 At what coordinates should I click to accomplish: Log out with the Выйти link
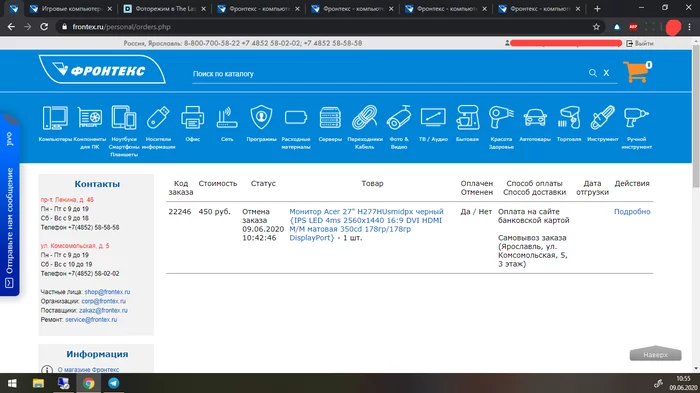pos(640,43)
